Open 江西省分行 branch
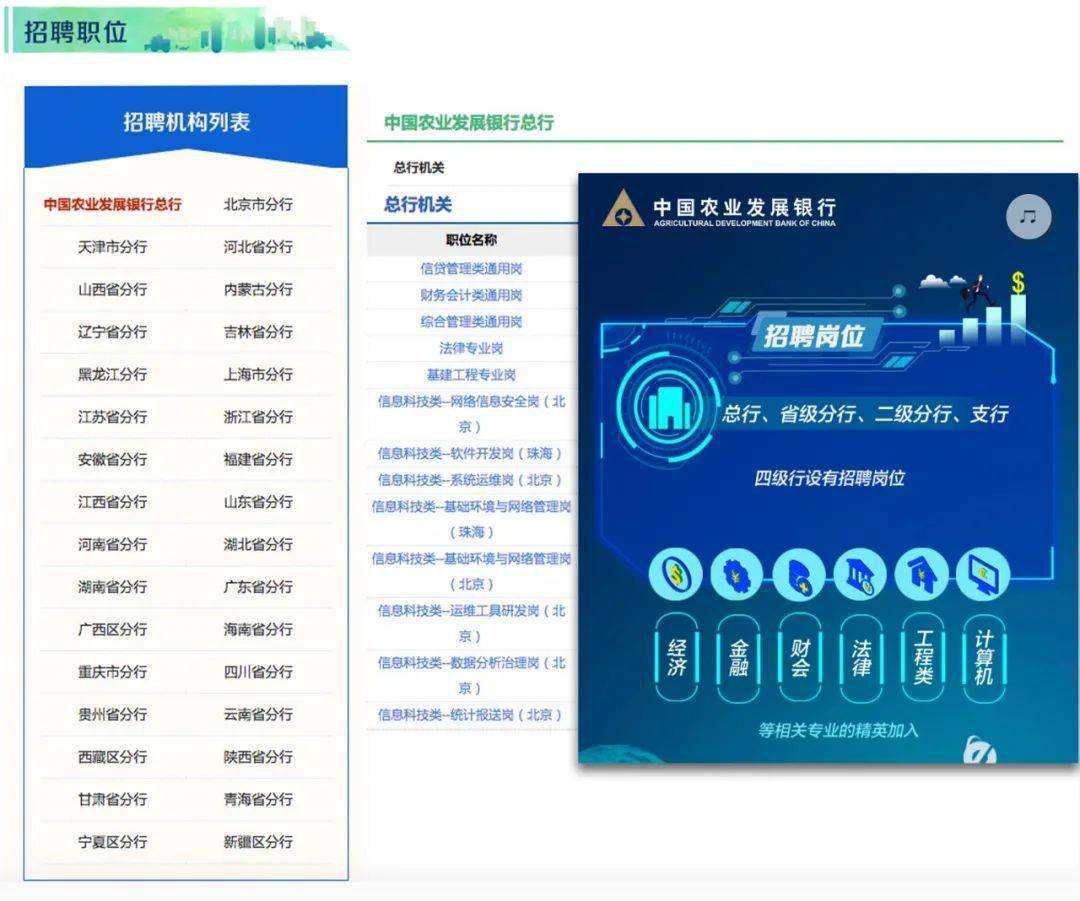The width and height of the screenshot is (1080, 901). click(x=112, y=502)
